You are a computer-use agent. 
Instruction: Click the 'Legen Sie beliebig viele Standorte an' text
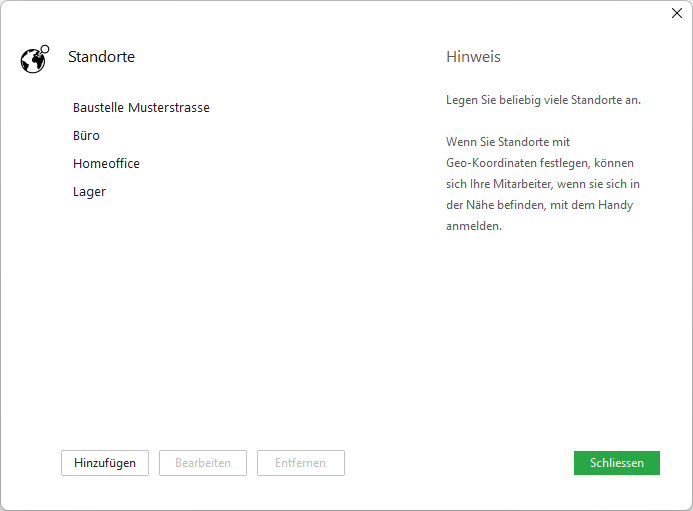point(543,100)
